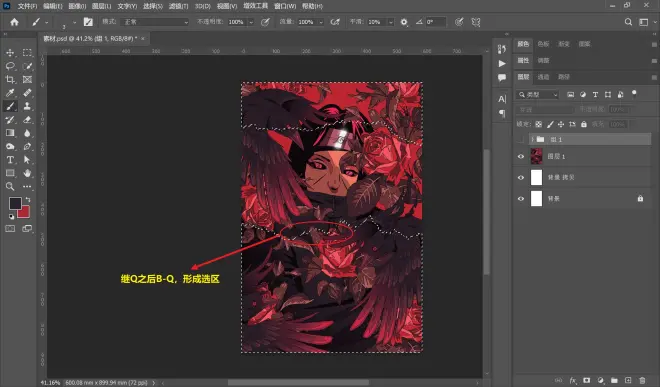Select the Gradient tool
The height and width of the screenshot is (387, 660).
pyautogui.click(x=10, y=133)
